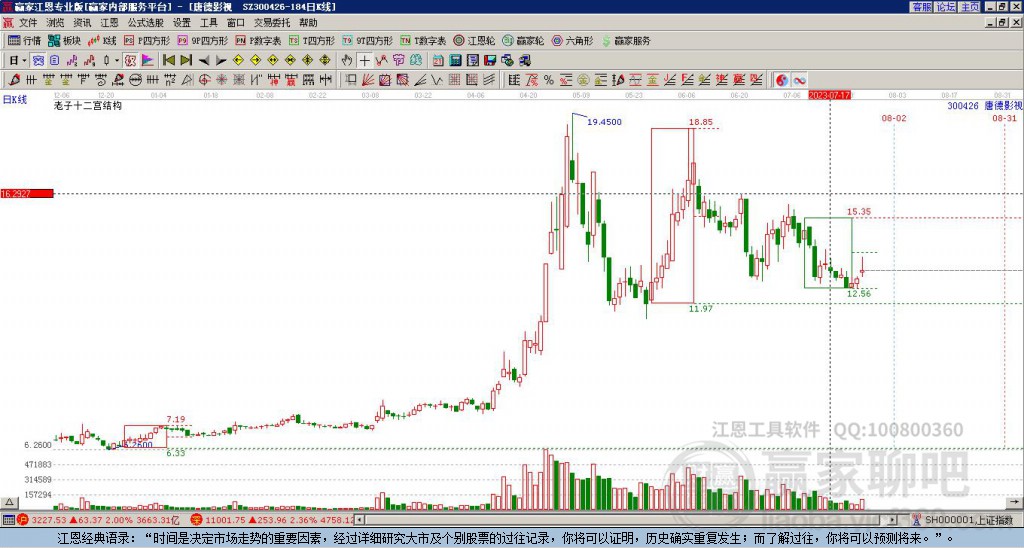Open the T数字表 tool

(x=423, y=40)
